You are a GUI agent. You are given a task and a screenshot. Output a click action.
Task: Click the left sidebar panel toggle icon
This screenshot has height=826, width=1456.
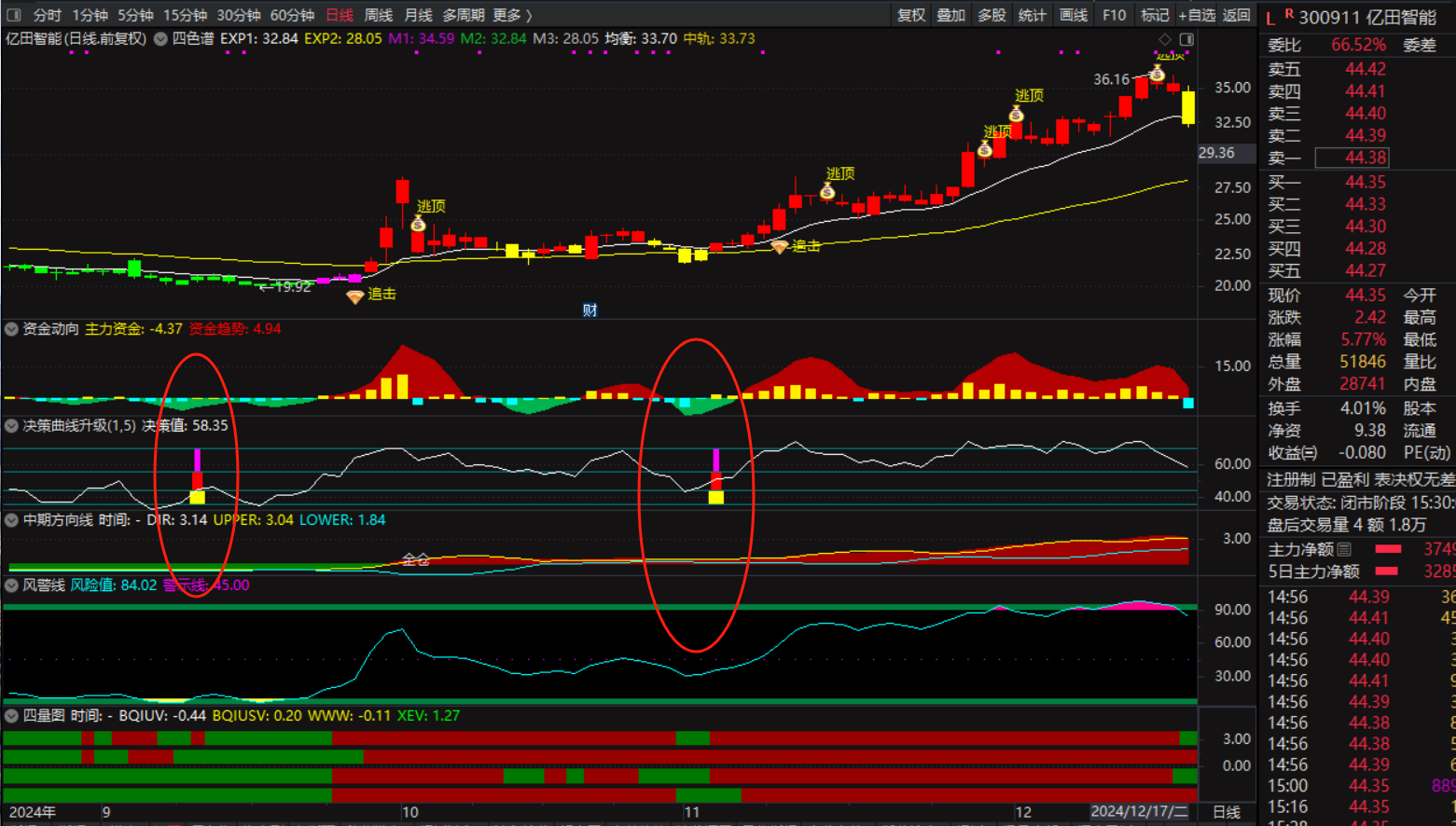click(x=14, y=15)
